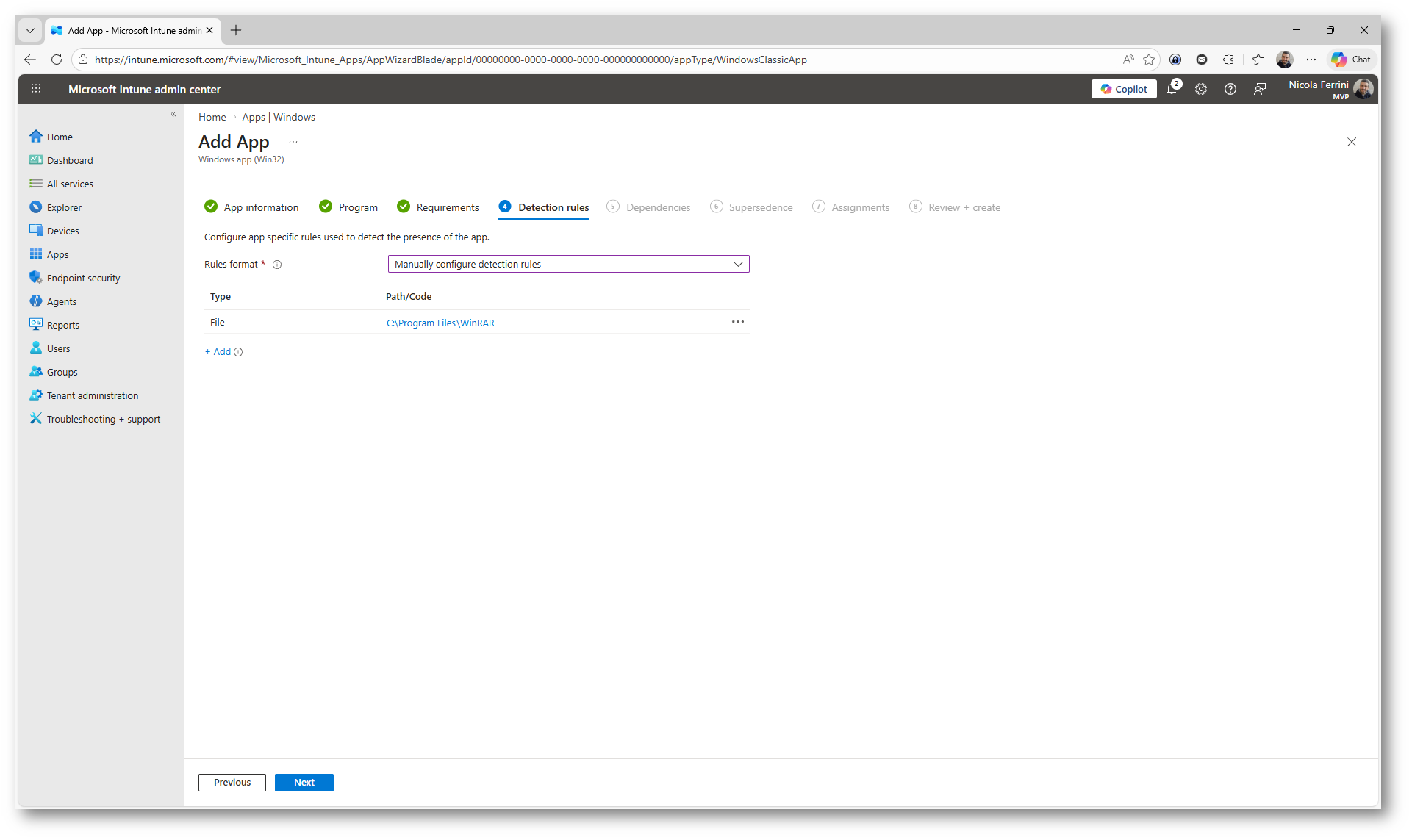Collapse the left navigation sidebar
1412x840 pixels.
173,114
